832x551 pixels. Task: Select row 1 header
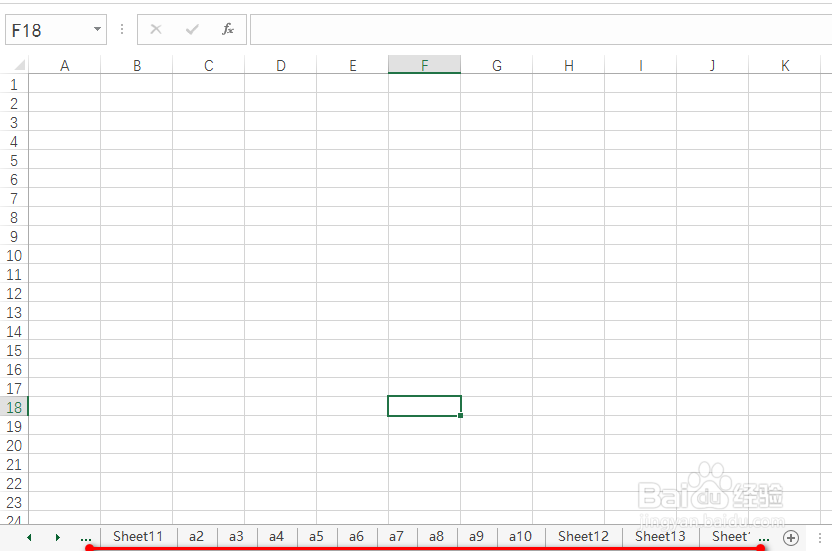pos(14,84)
